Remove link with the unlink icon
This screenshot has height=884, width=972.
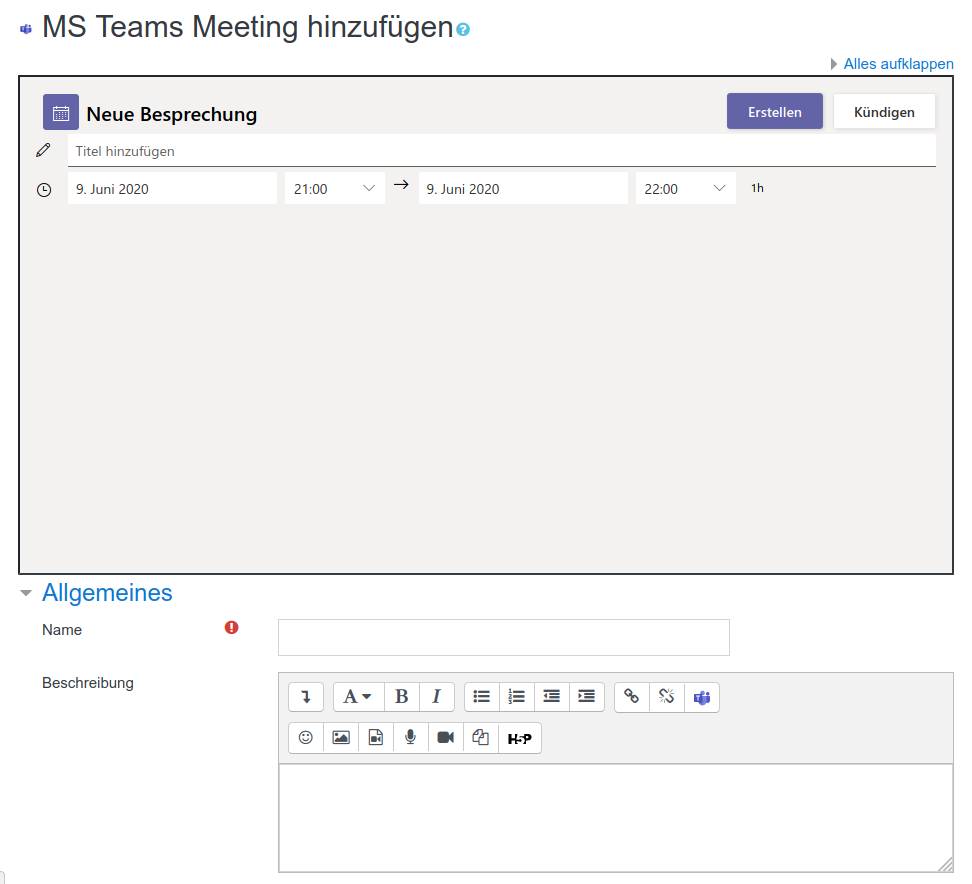click(x=667, y=697)
